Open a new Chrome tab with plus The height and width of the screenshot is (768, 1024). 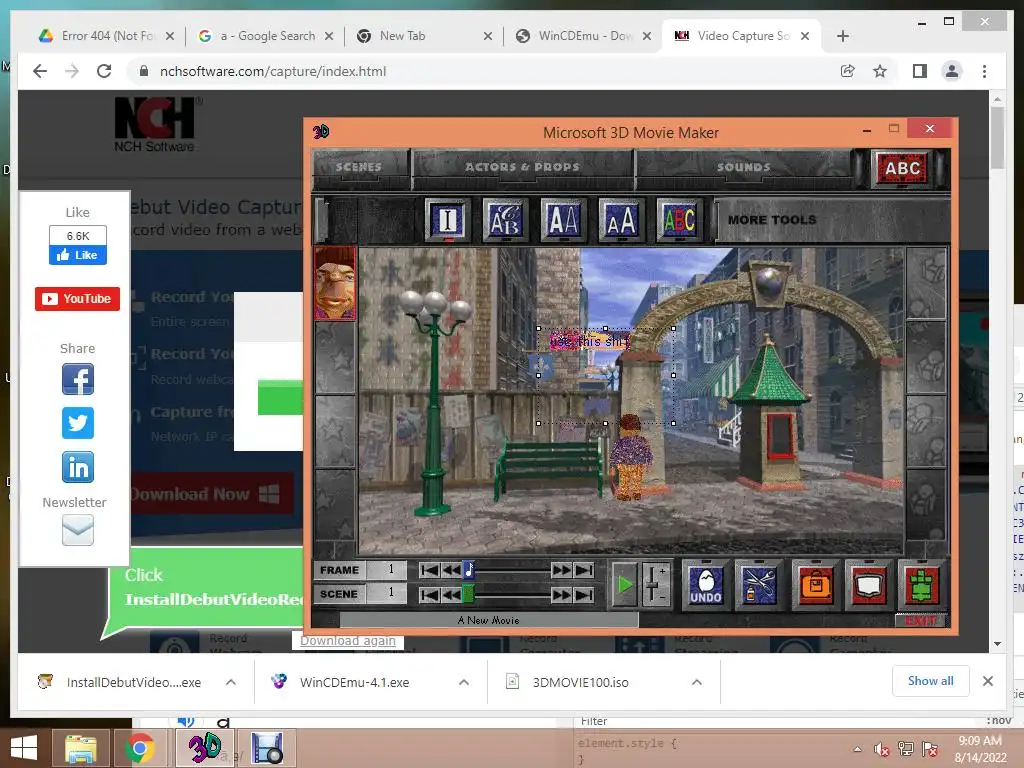tap(842, 36)
